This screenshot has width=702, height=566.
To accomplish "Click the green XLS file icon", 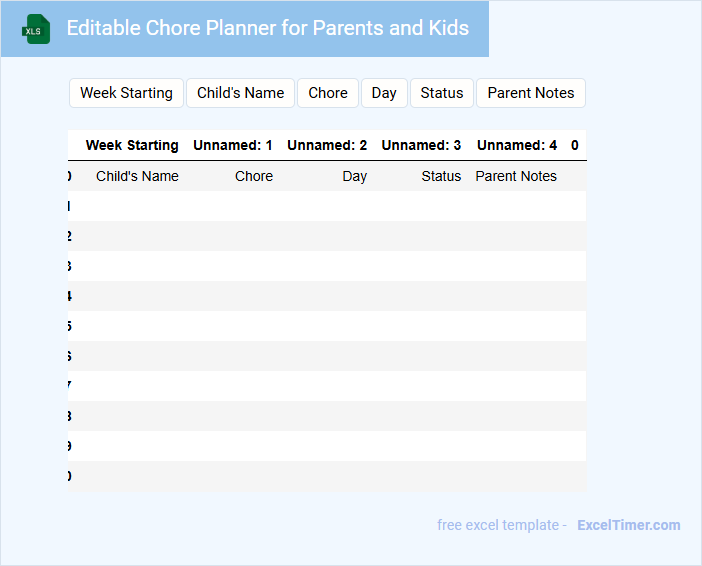I will pos(36,29).
